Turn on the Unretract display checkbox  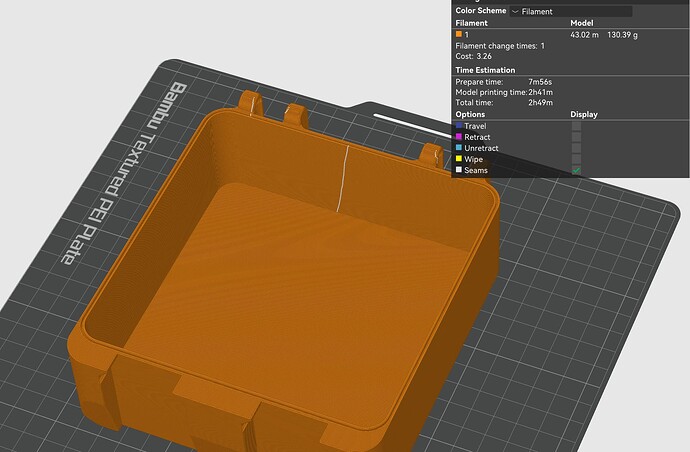click(576, 148)
